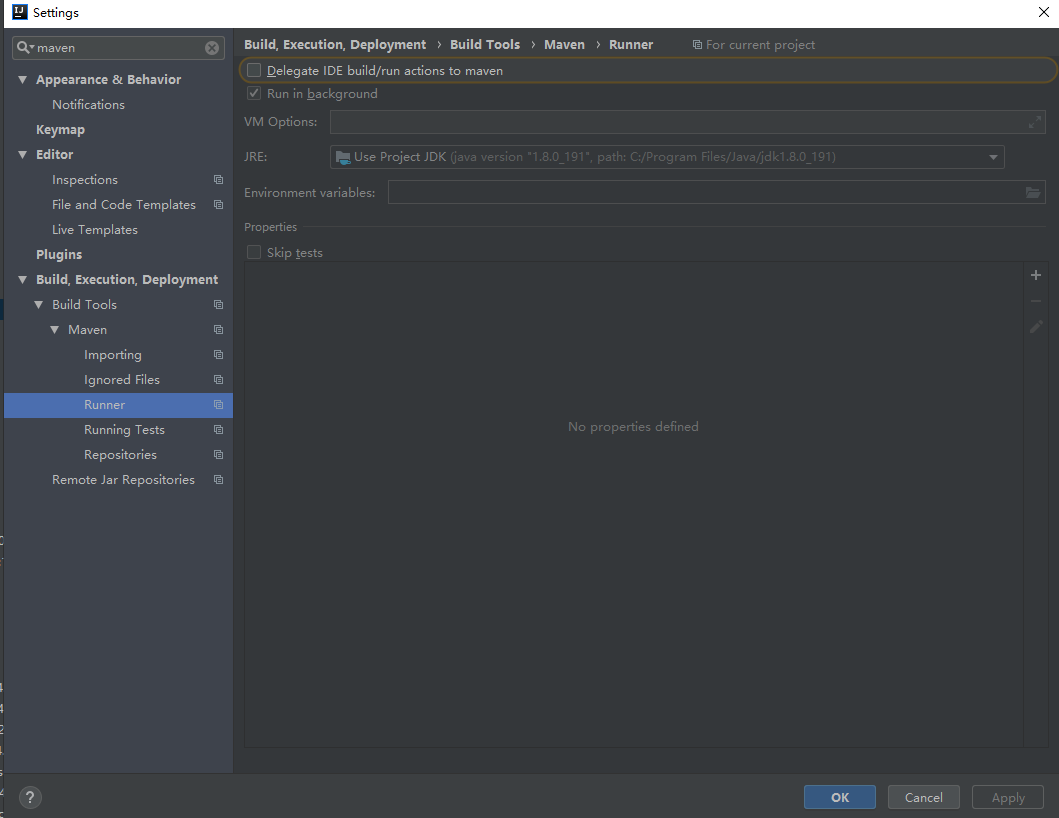Click project-level icon next to Inspections
The width and height of the screenshot is (1059, 818).
[x=218, y=180]
